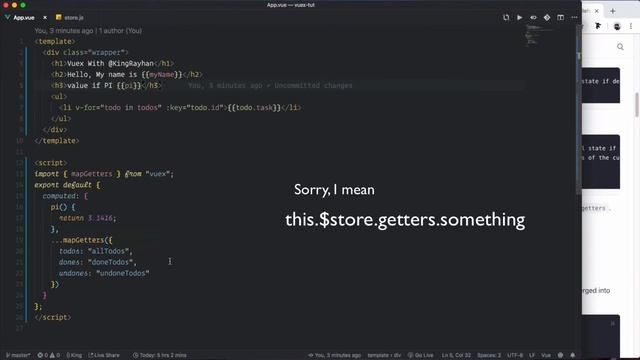The image size is (640, 360).
Task: Click the feedback smiley icon in status bar
Action: pos(560,355)
